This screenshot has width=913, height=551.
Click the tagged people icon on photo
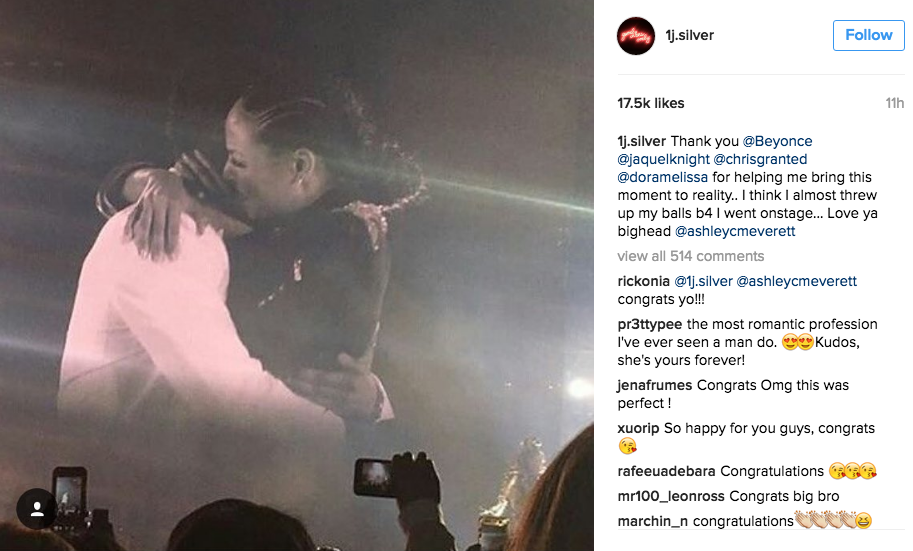coord(37,508)
